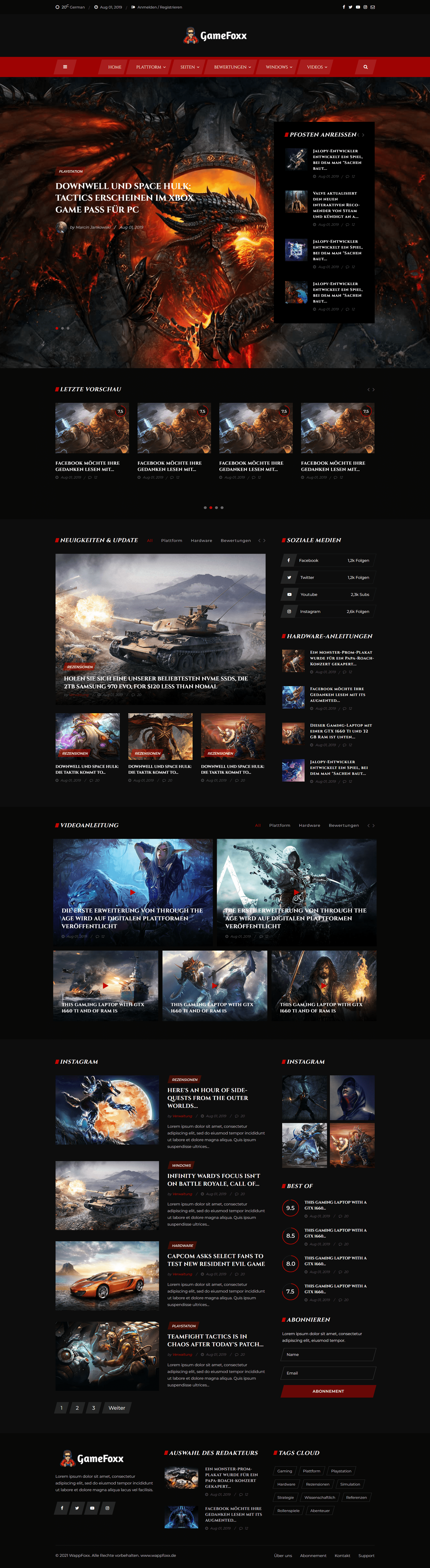Expand the Bewertungen dropdown in navbar
Image resolution: width=430 pixels, height=1568 pixels.
pos(232,67)
